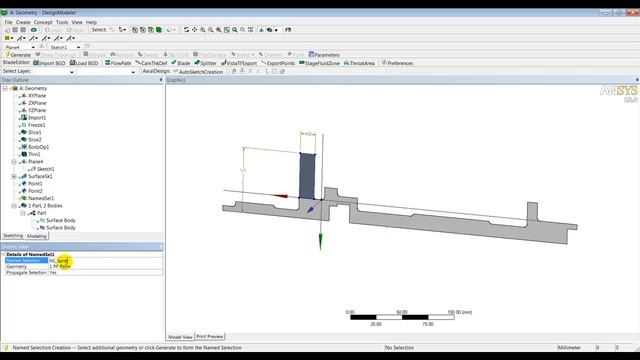Open the Create menu
Image resolution: width=640 pixels, height=360 pixels.
click(23, 22)
